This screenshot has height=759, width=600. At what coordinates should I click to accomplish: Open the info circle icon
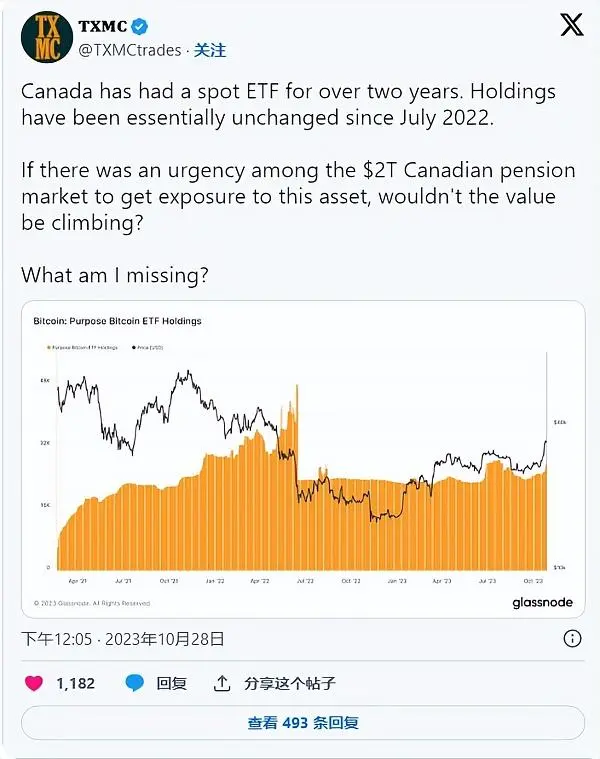572,638
